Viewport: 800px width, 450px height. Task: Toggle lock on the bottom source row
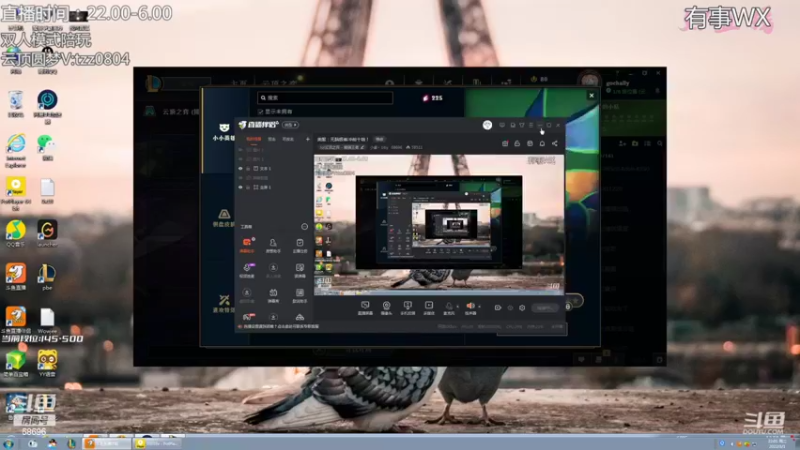[x=248, y=187]
